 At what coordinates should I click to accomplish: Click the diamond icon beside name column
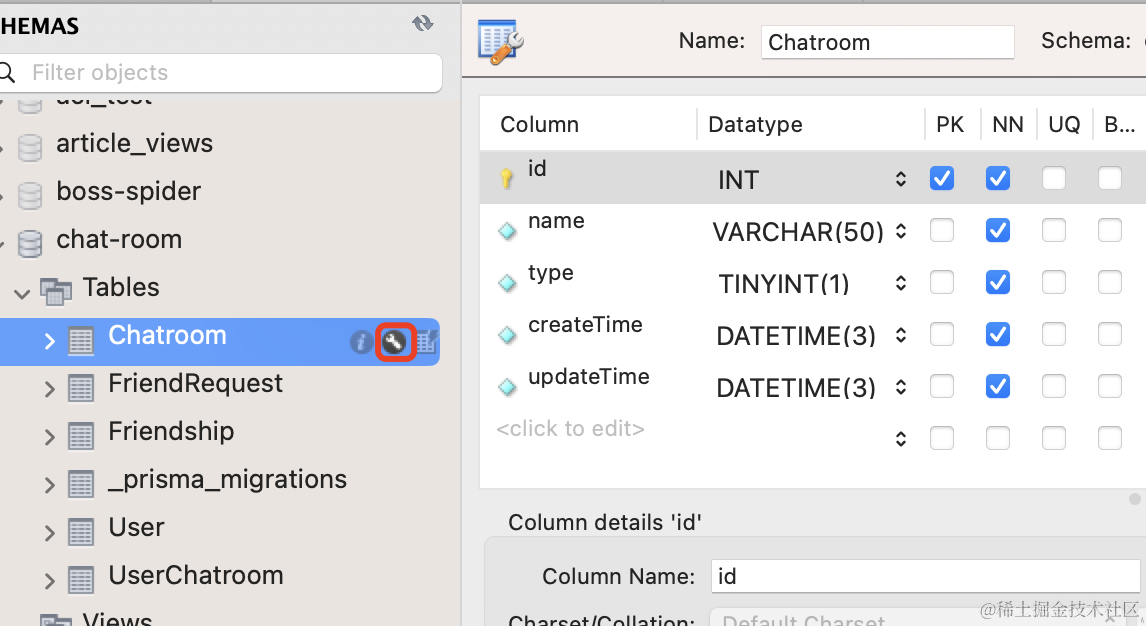tap(507, 231)
